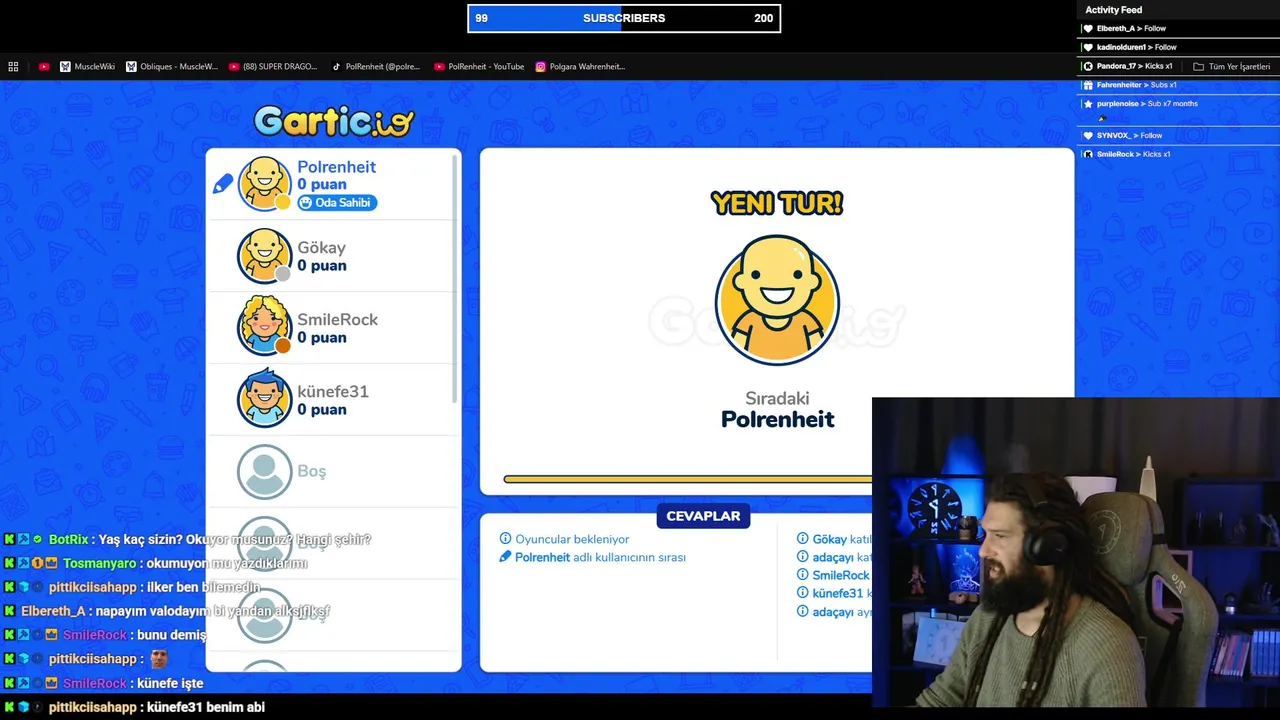Click Polrenheit's avatar in the player list
The image size is (1280, 720).
[x=265, y=184]
